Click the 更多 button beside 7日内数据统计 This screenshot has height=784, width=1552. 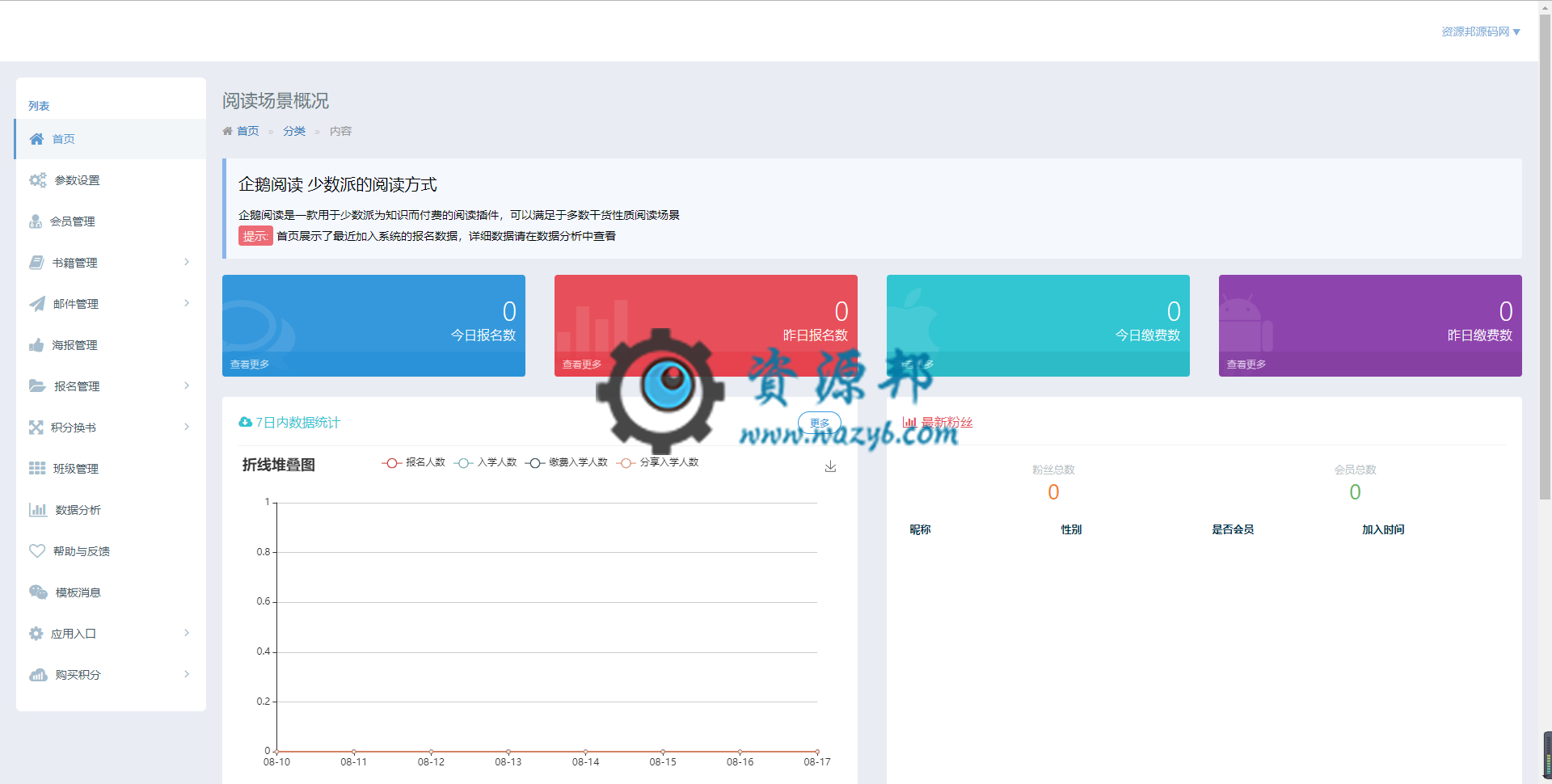(819, 423)
